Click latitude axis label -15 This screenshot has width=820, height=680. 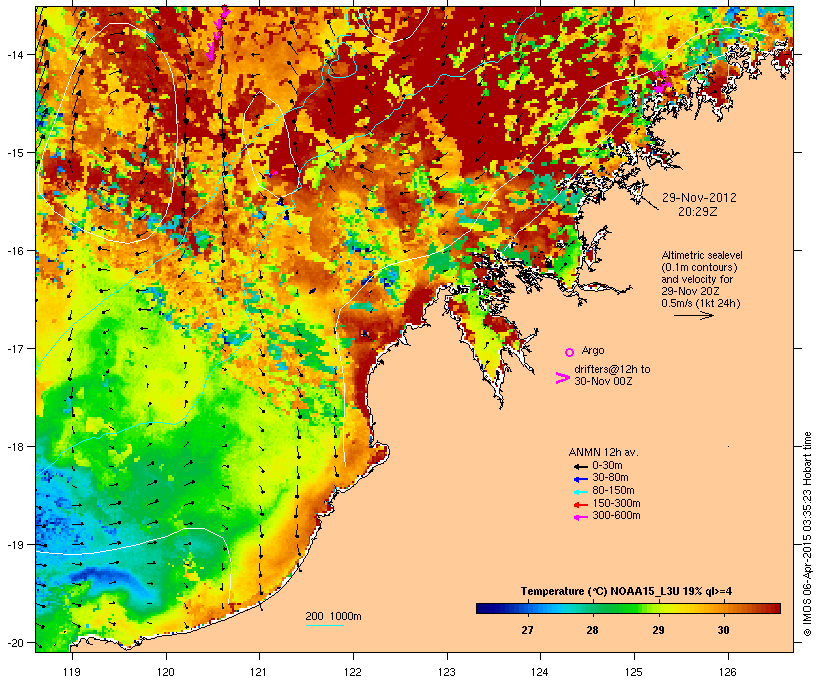click(15, 153)
